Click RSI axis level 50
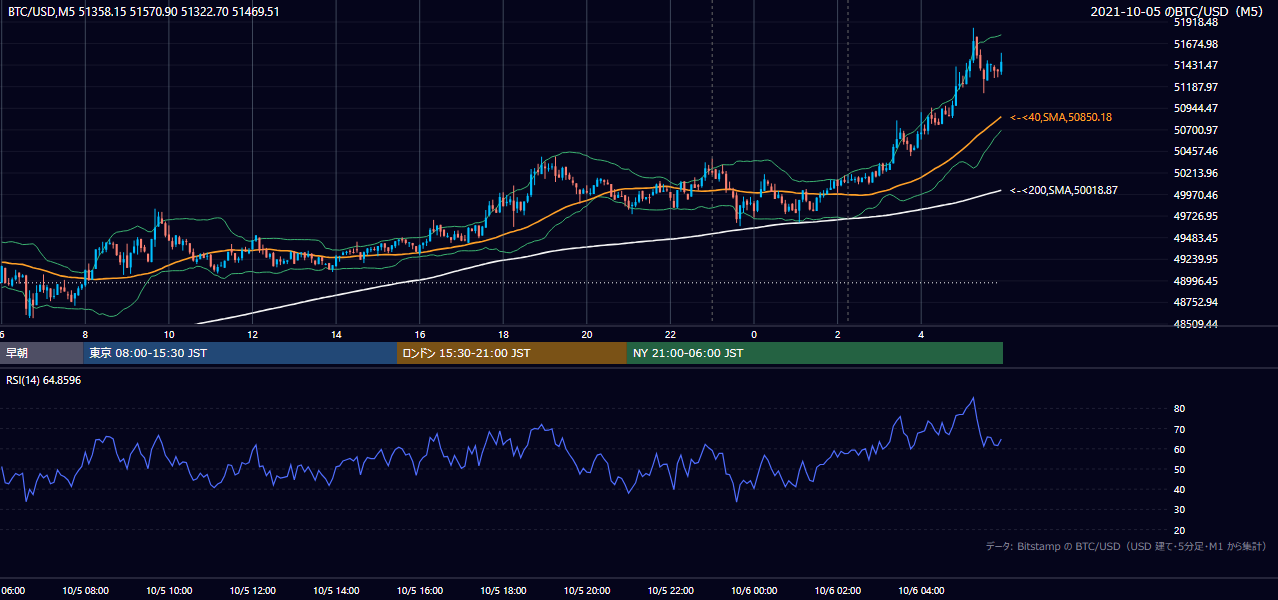 (x=1179, y=469)
